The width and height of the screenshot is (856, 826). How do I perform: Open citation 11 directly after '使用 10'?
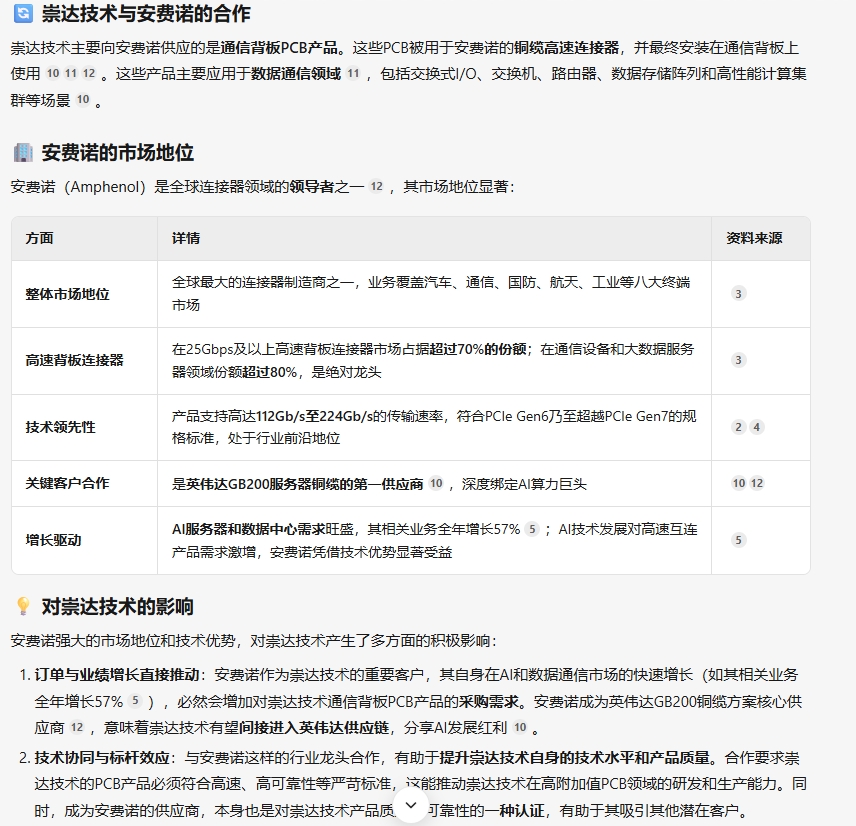tap(71, 73)
